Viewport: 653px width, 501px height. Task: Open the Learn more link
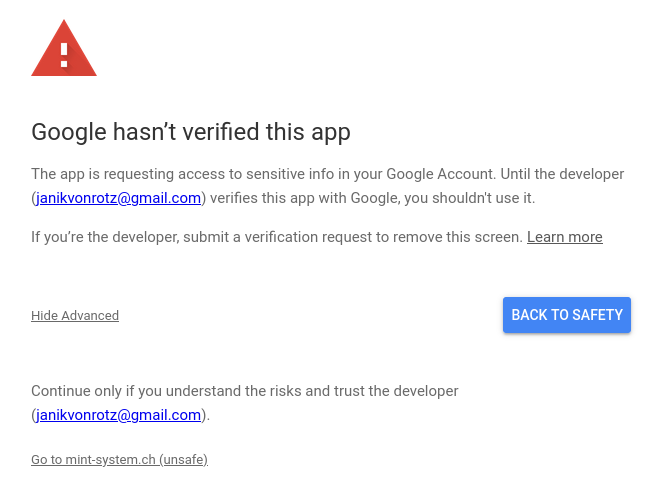[x=565, y=237]
